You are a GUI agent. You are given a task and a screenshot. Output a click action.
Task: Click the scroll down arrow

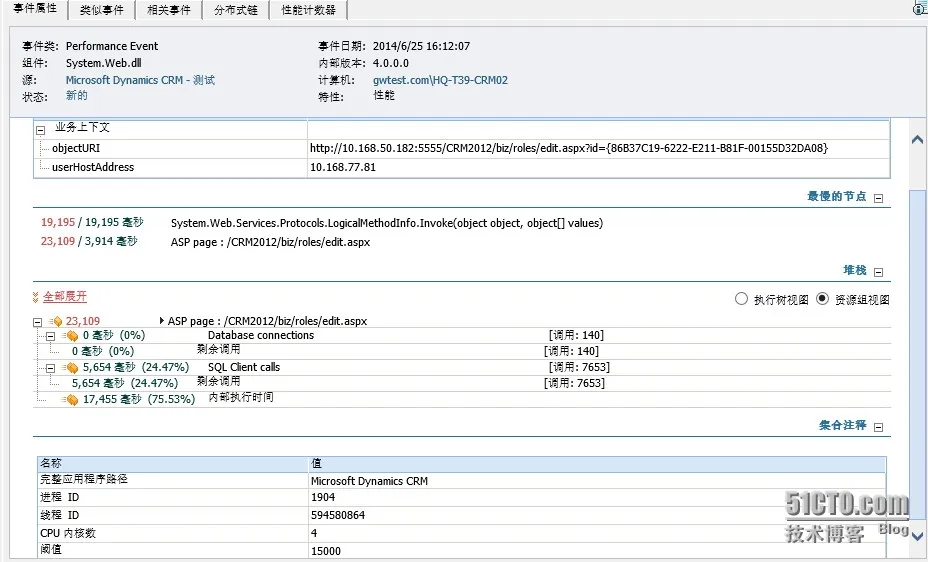point(917,537)
